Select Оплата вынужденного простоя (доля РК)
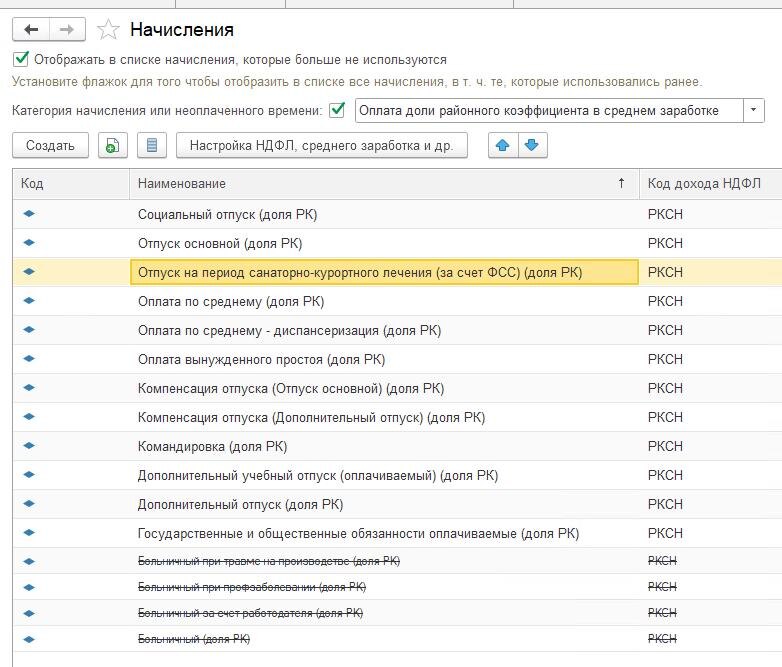 coord(397,359)
